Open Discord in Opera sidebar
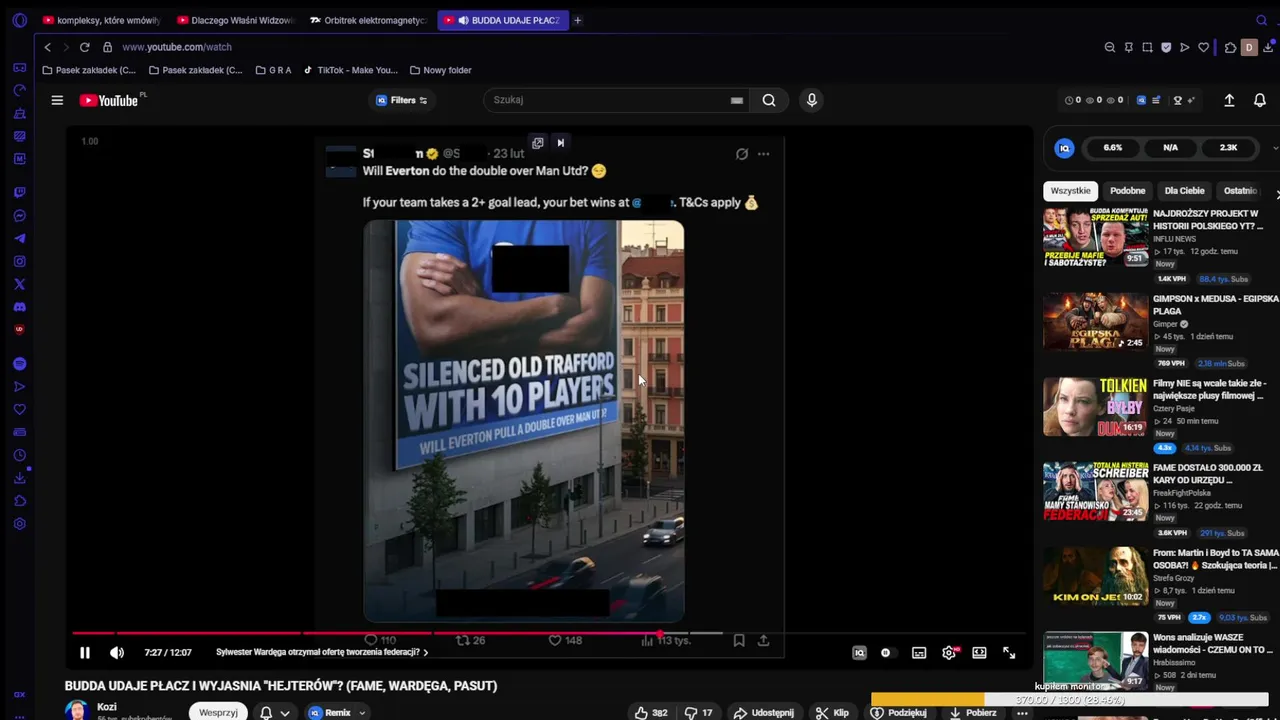The height and width of the screenshot is (720, 1280). pyautogui.click(x=19, y=307)
